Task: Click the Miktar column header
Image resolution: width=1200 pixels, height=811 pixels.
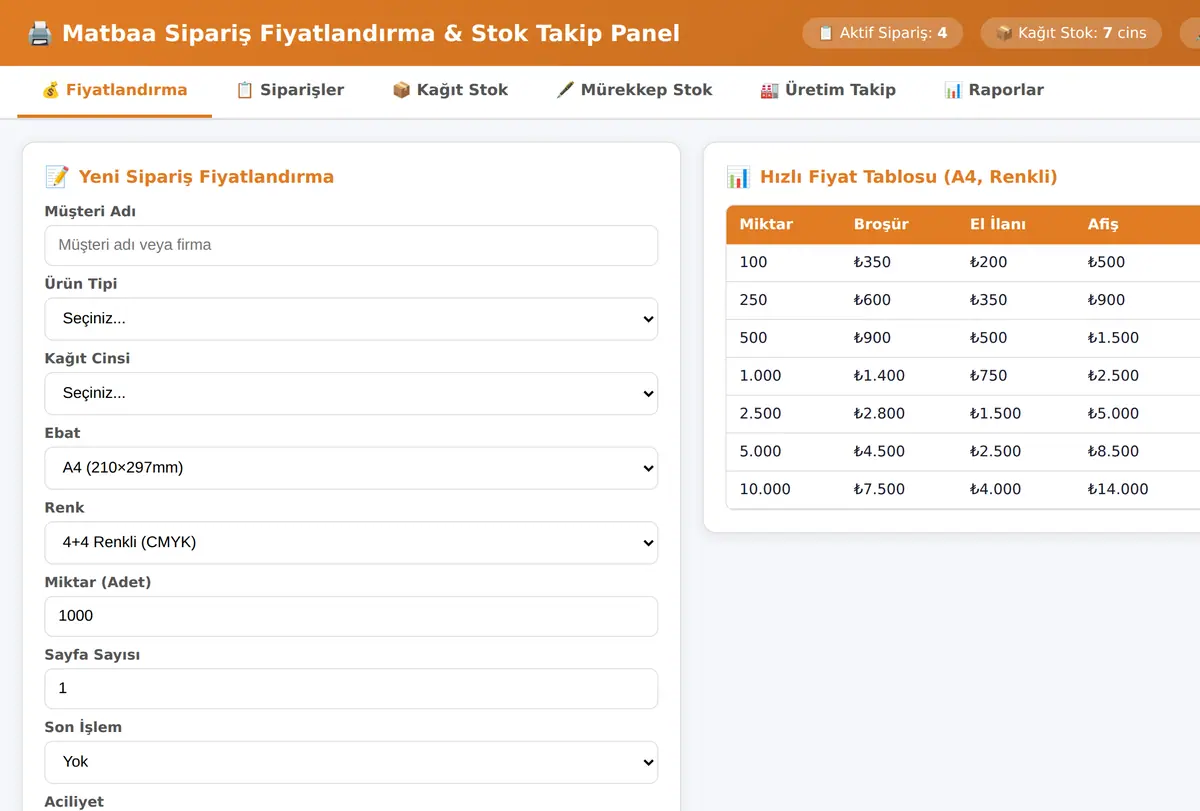Action: [766, 224]
